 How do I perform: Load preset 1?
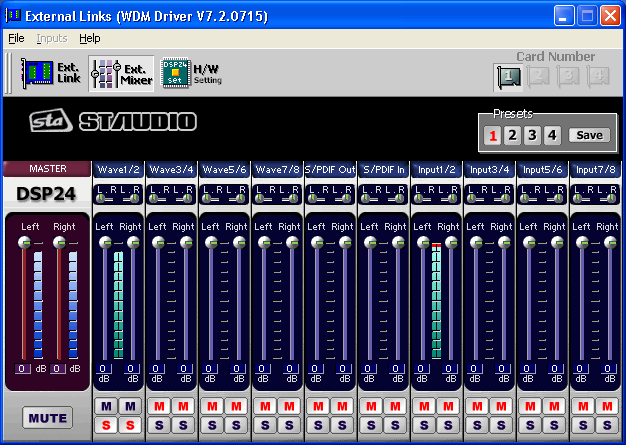[493, 136]
